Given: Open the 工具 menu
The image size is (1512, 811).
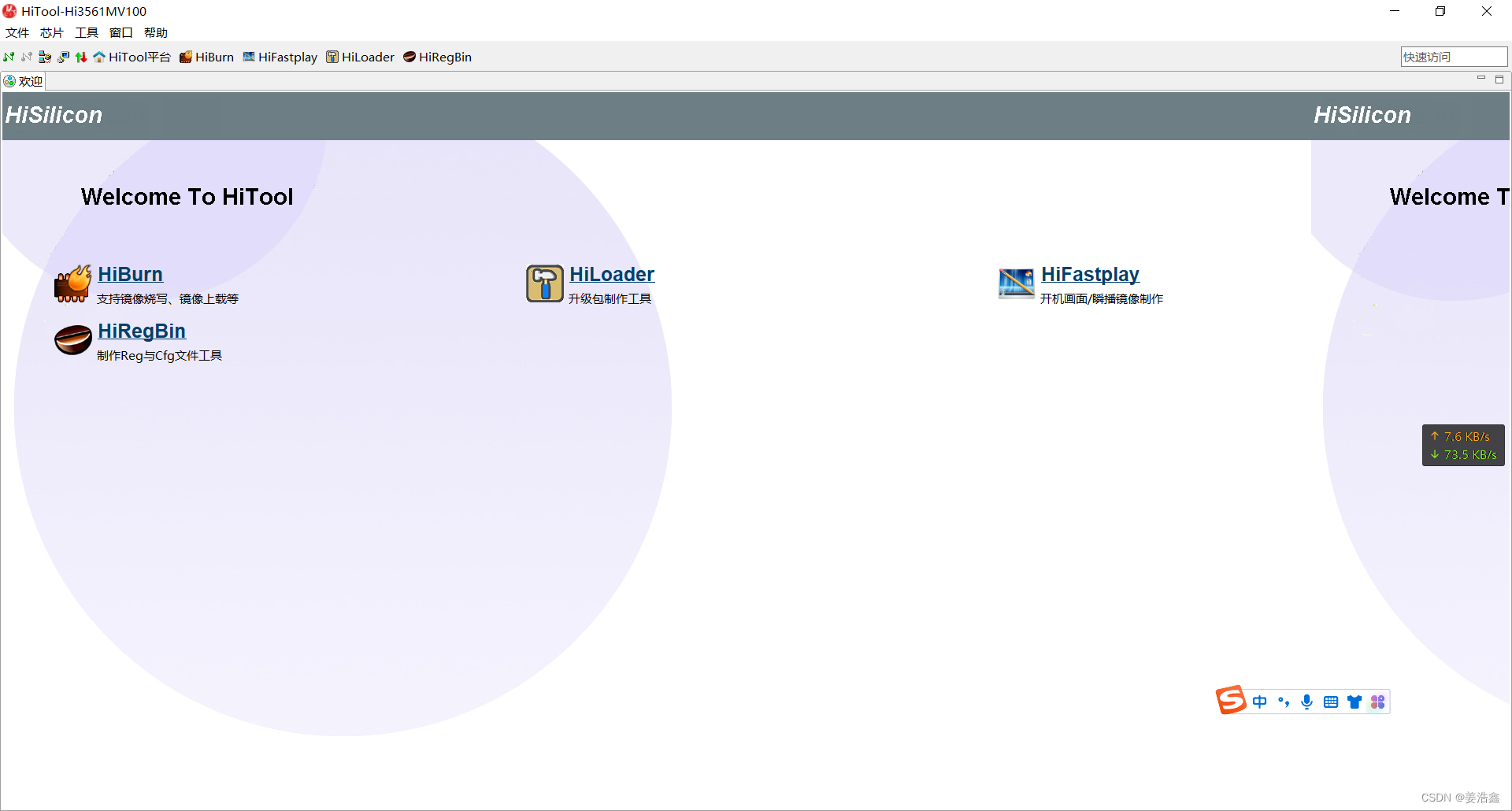Looking at the screenshot, I should click(87, 32).
